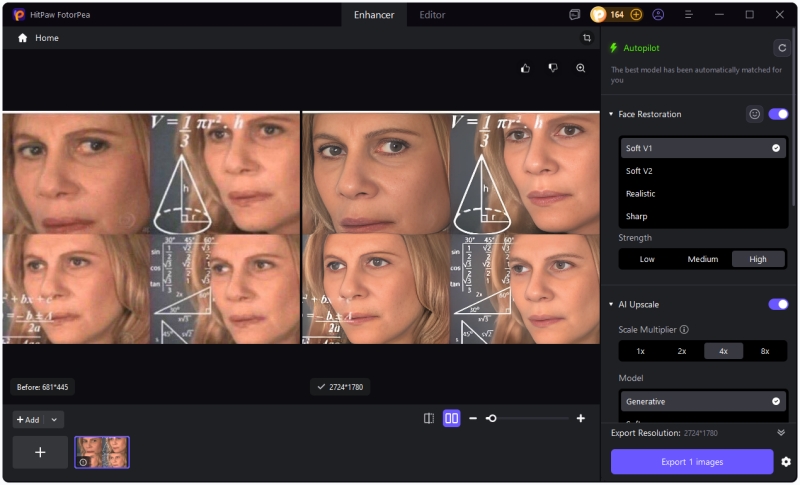Image resolution: width=800 pixels, height=485 pixels.
Task: Show Scale Multiplier info tooltip icon
Action: click(684, 329)
